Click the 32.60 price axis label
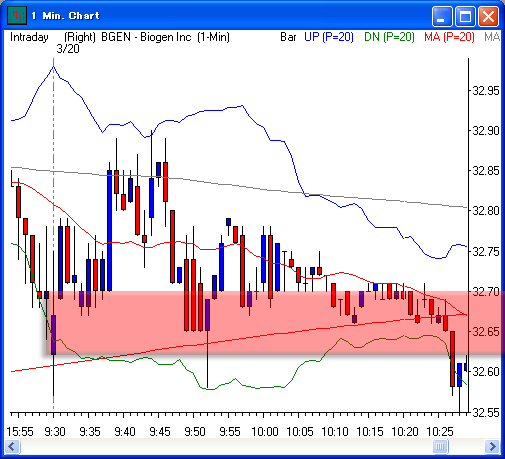Viewport: 505px width, 459px height. [x=486, y=372]
